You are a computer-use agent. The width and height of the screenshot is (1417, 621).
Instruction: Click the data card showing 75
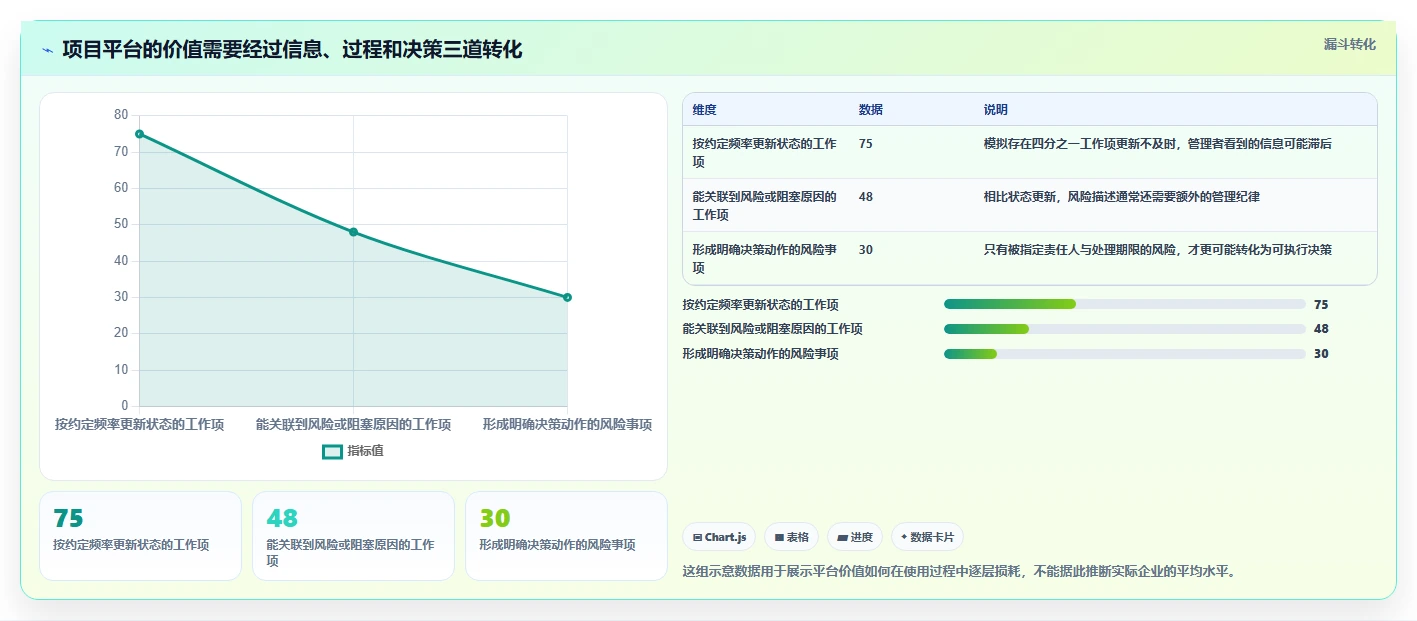140,536
